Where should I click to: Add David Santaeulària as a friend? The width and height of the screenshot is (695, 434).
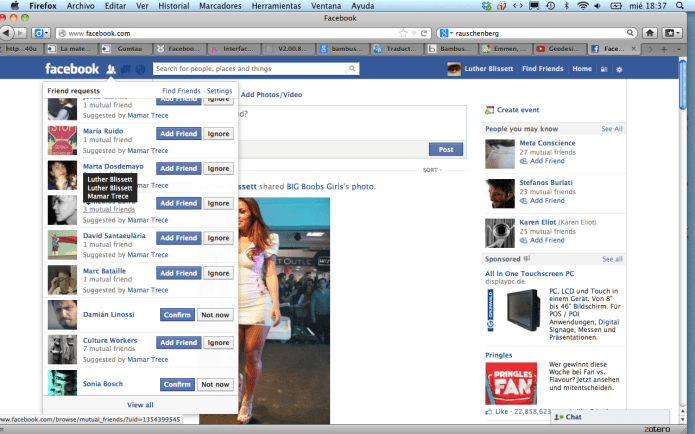click(179, 238)
